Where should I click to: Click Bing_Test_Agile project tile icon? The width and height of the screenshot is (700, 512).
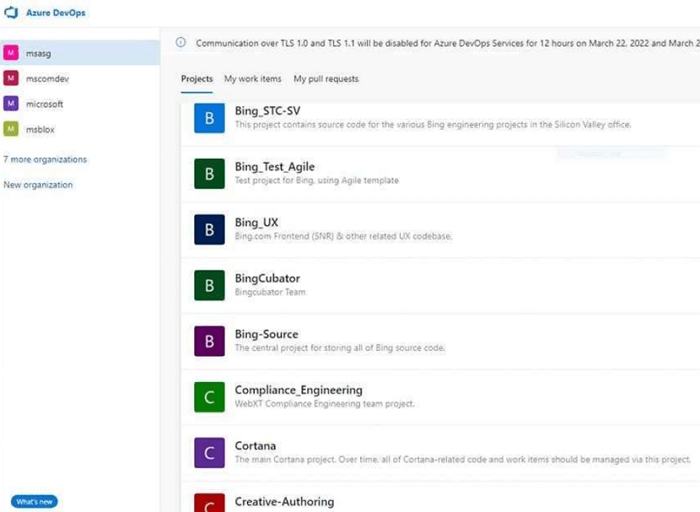pos(209,174)
